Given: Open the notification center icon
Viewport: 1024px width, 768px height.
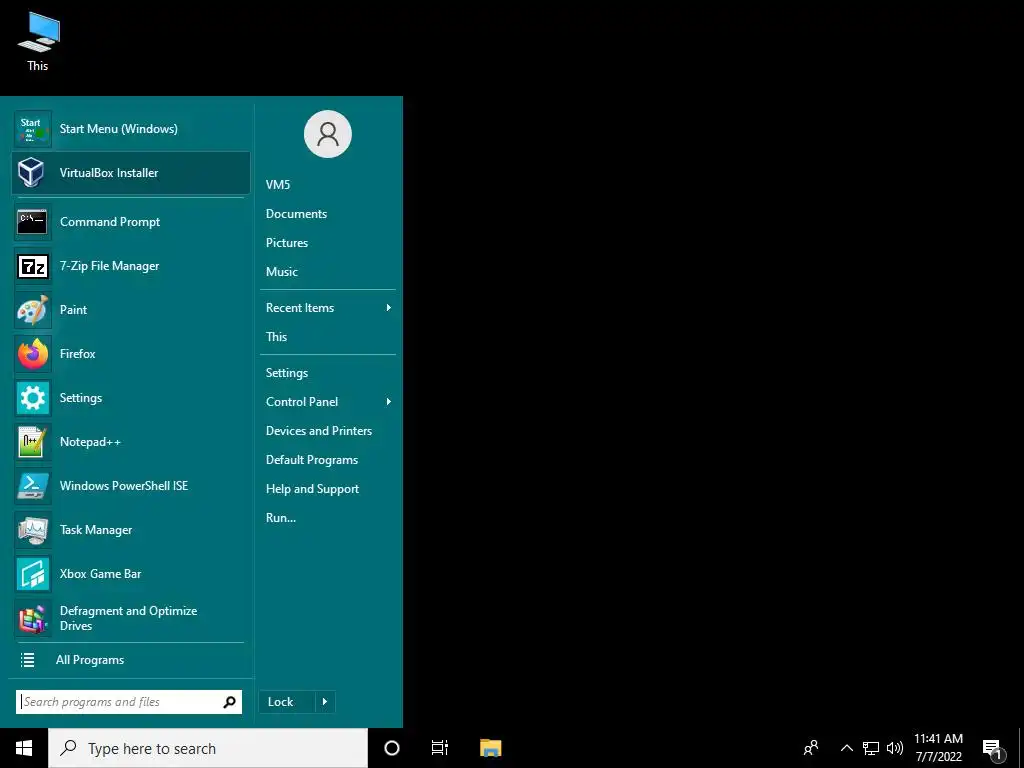Looking at the screenshot, I should 993,750.
